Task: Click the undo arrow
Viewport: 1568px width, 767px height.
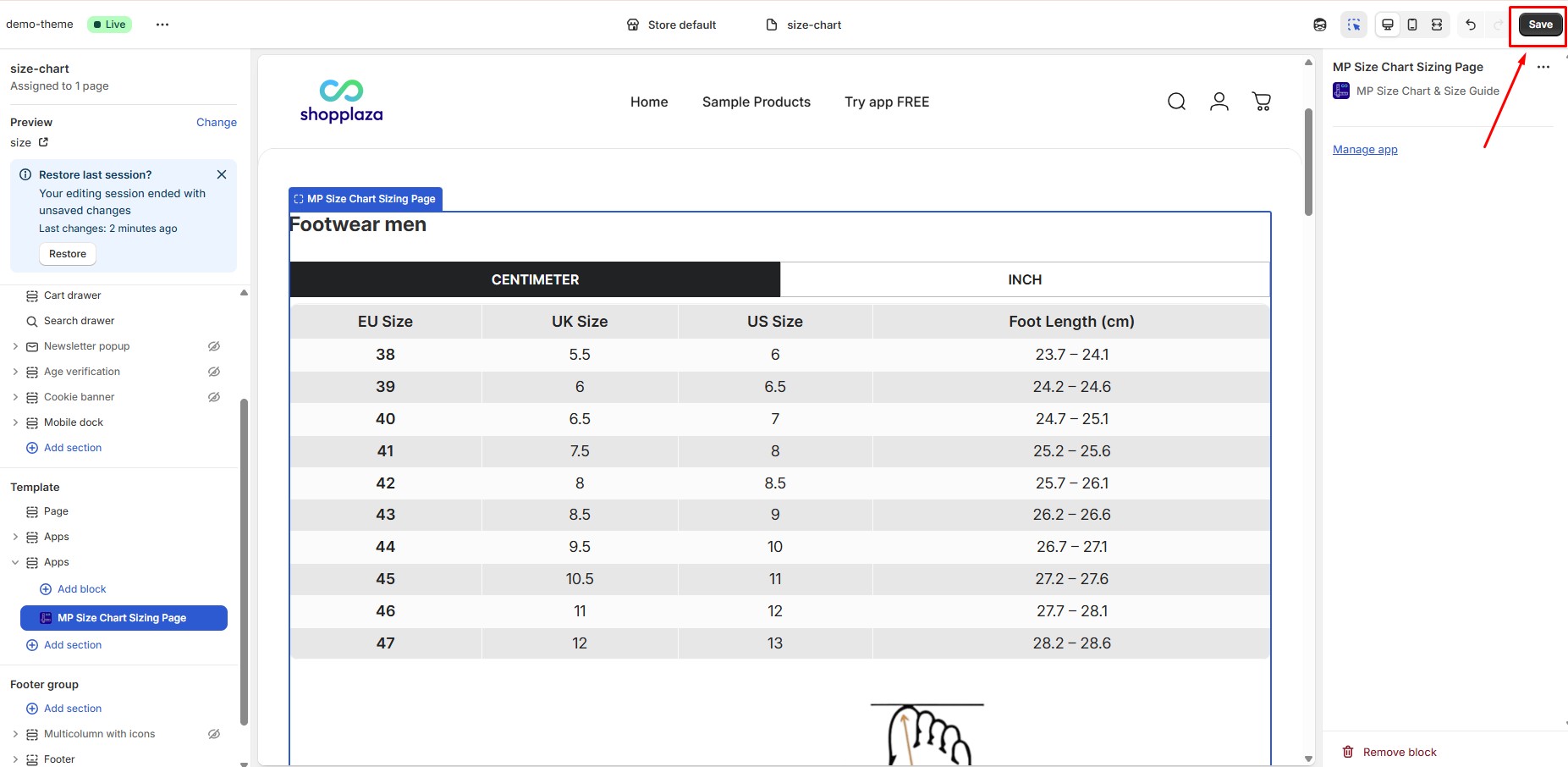Action: [x=1471, y=25]
